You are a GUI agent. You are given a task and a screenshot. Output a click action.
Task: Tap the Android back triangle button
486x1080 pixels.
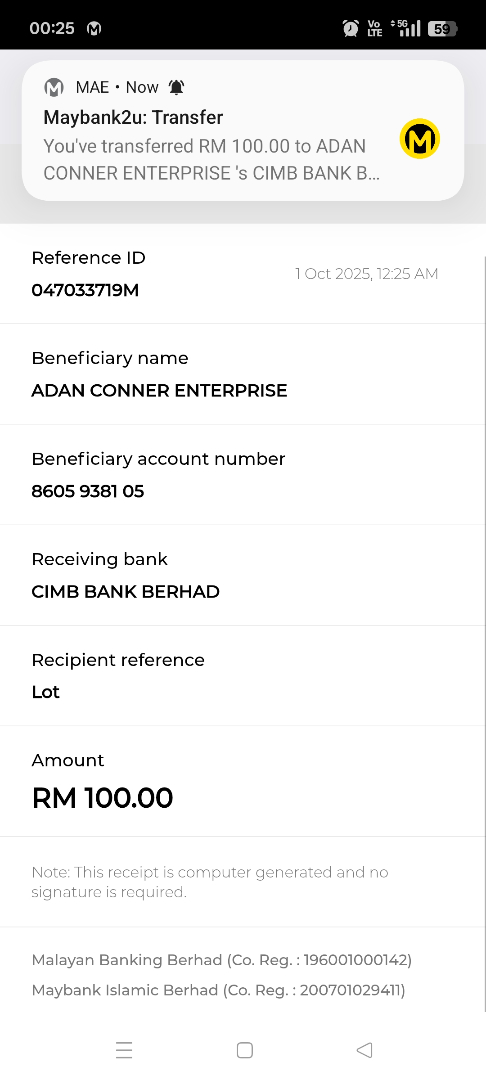[x=364, y=1050]
